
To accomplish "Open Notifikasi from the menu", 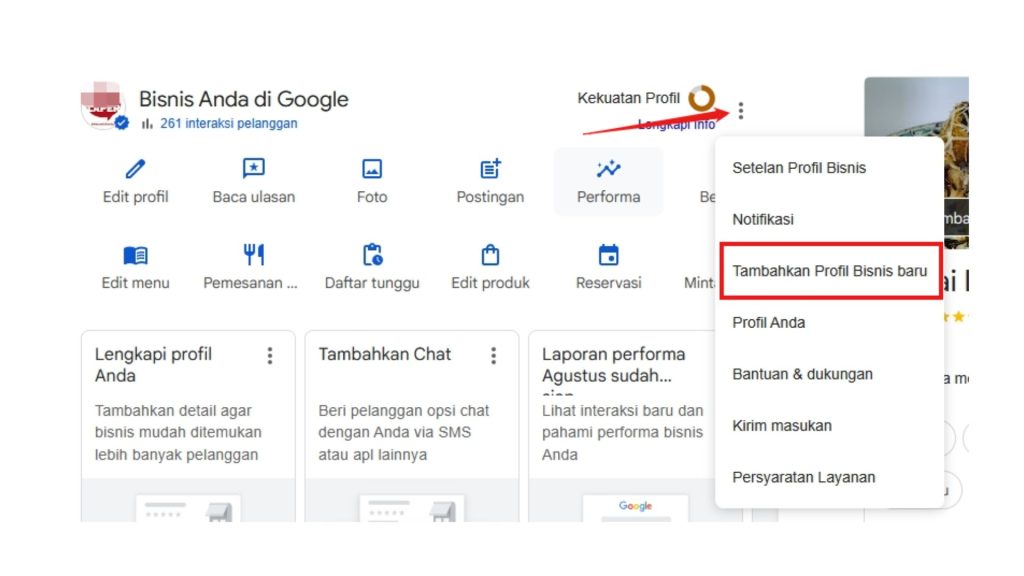I will 763,219.
